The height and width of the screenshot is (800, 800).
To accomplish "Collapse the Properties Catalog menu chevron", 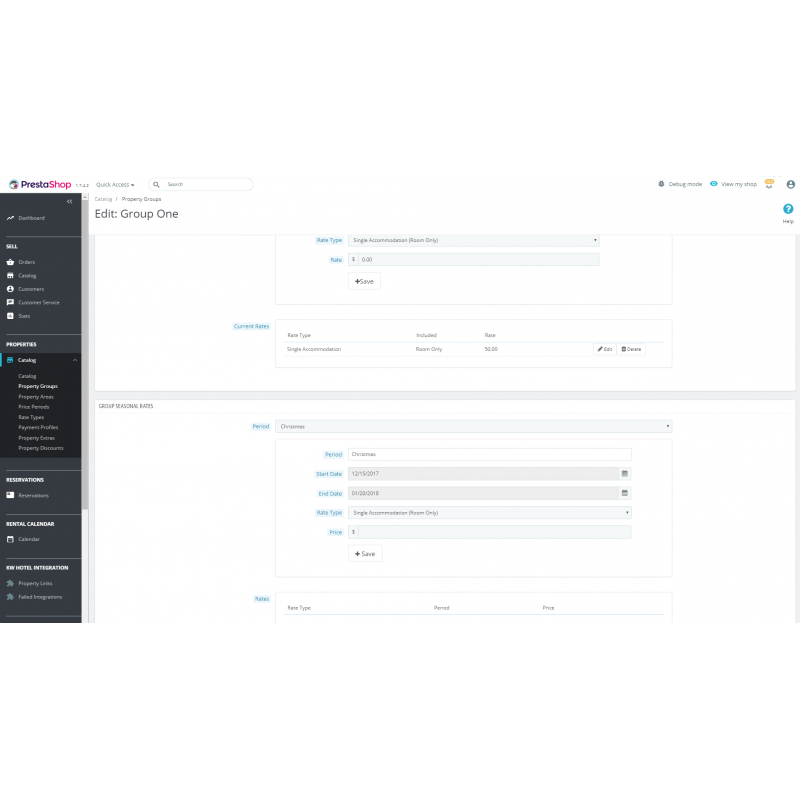I will point(75,360).
